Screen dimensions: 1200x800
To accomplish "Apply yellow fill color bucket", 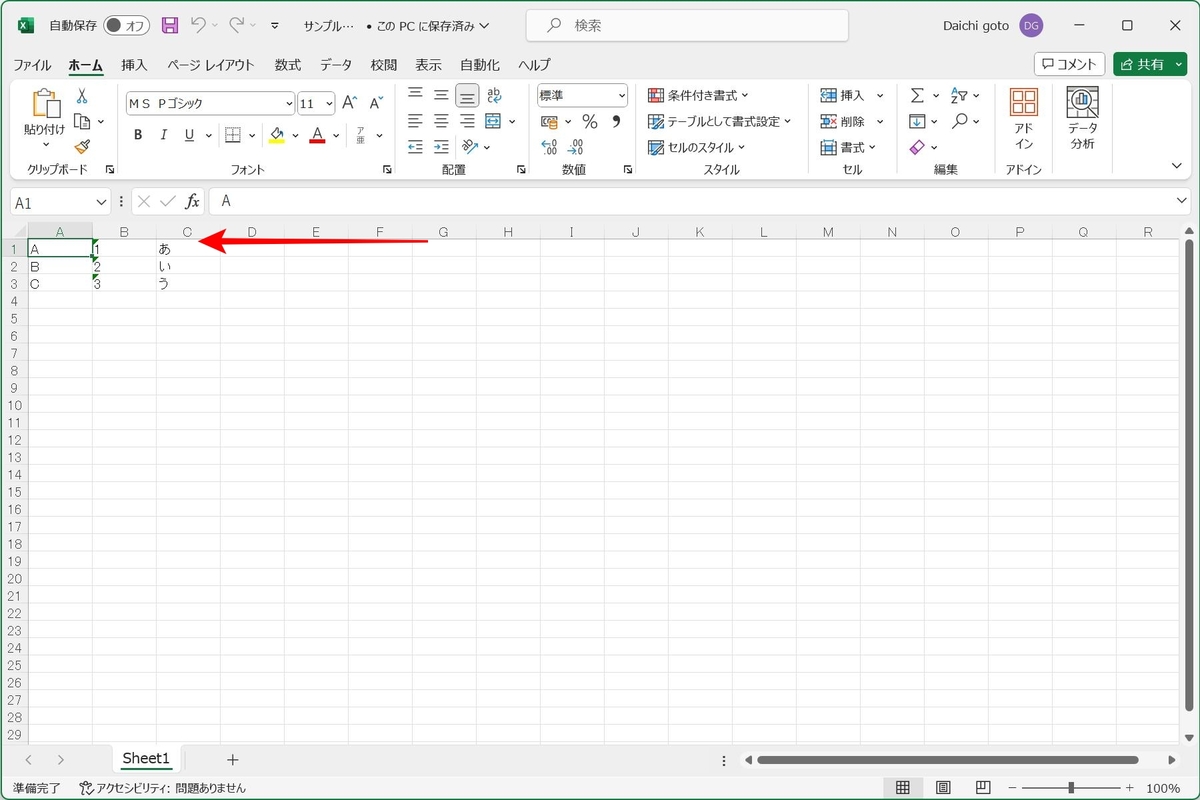I will (x=277, y=135).
